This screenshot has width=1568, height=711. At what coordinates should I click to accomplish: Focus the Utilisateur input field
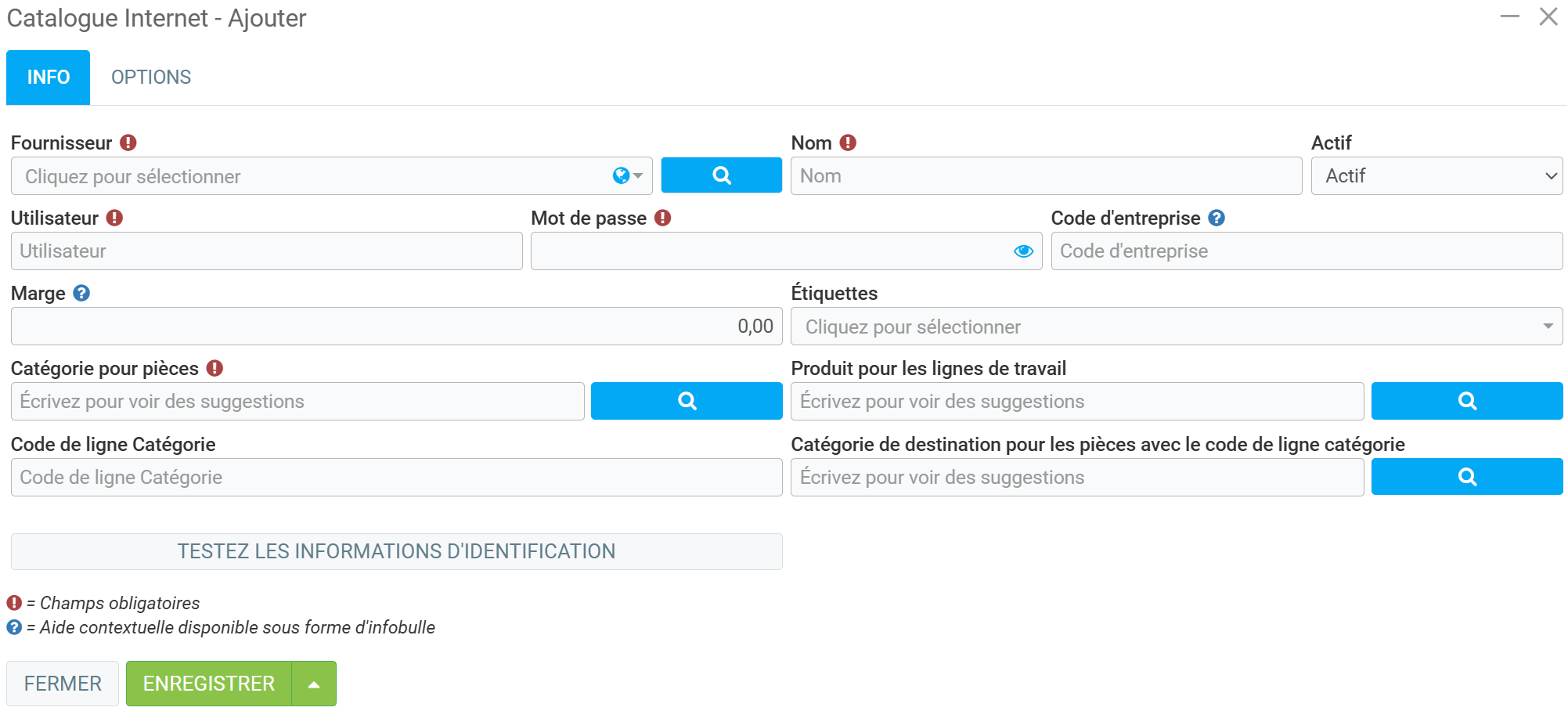266,251
